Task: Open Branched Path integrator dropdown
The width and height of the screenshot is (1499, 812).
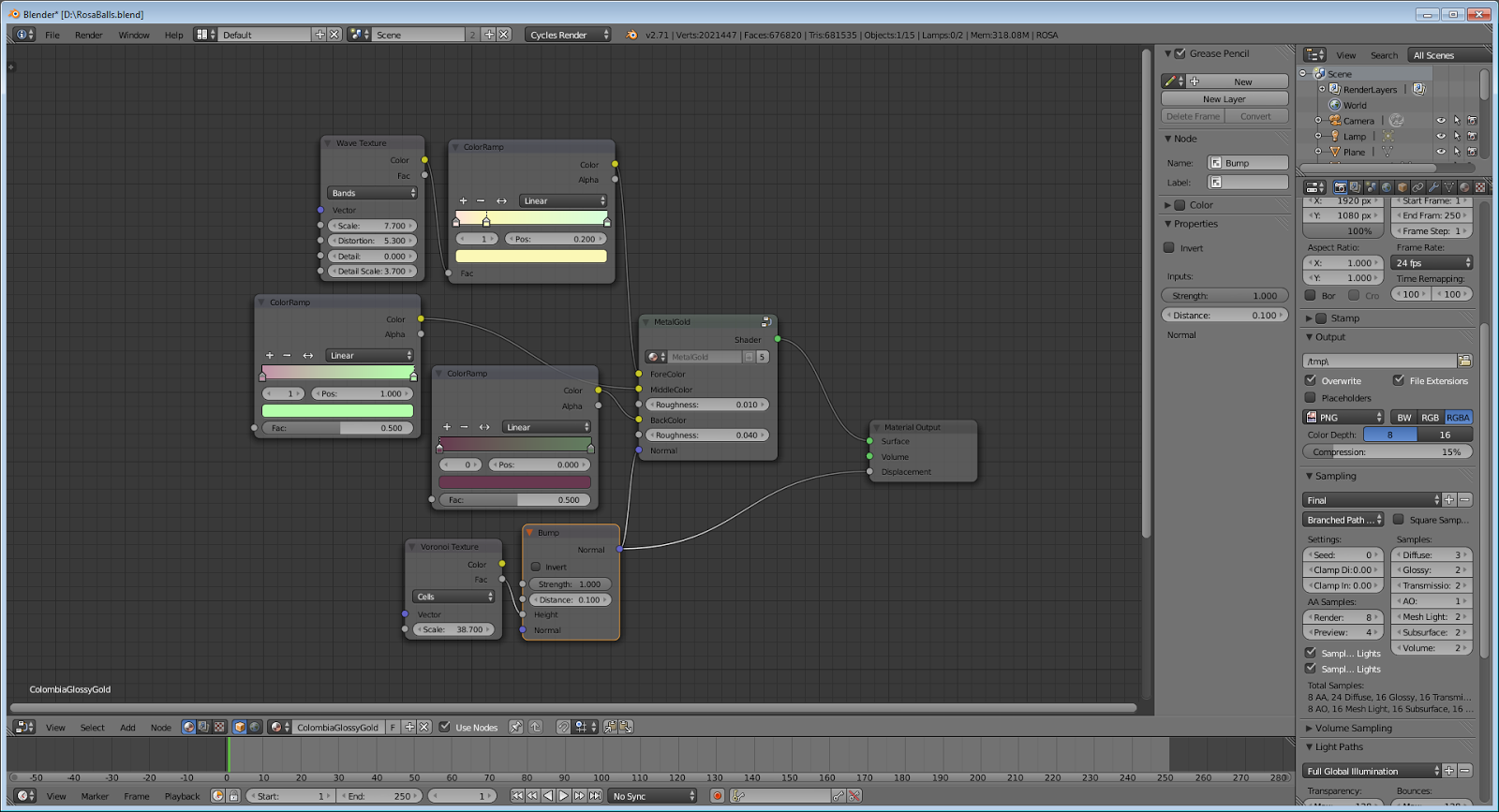Action: coord(1343,520)
